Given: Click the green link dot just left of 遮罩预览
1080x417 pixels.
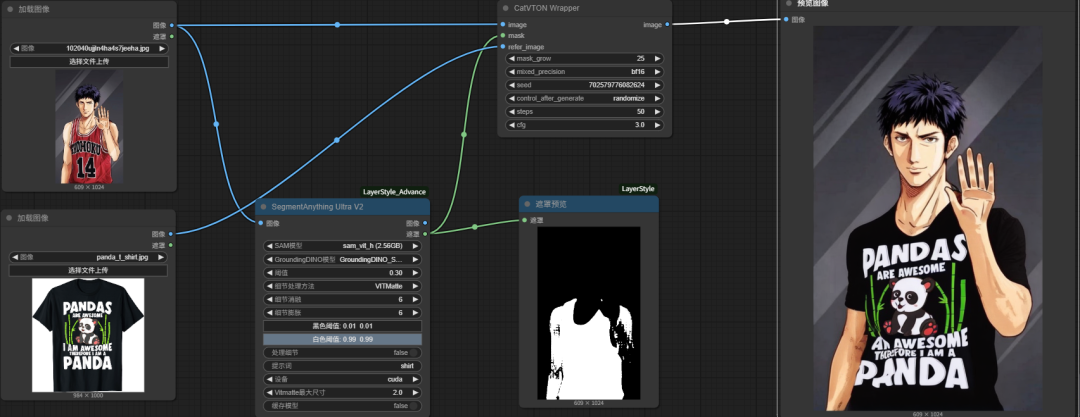Looking at the screenshot, I should click(x=475, y=227).
